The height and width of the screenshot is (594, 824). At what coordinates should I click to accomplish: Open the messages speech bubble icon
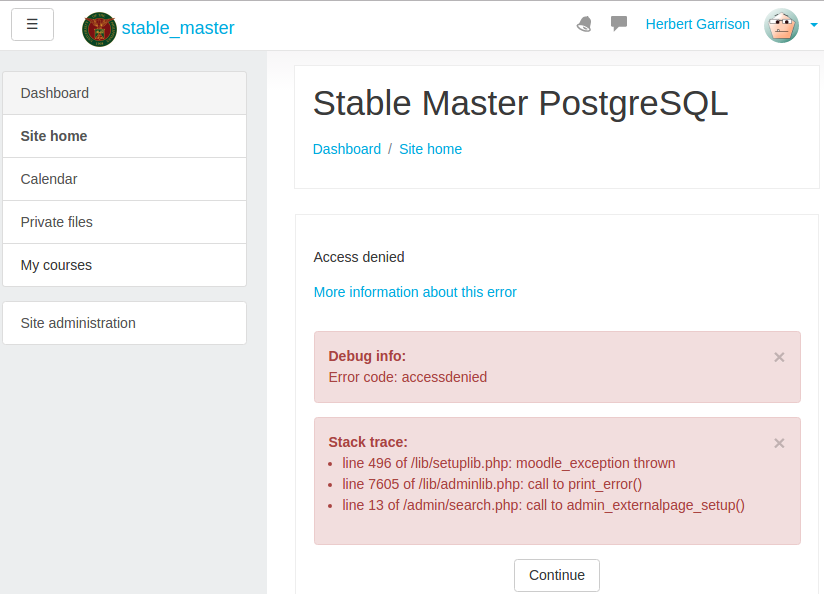point(619,24)
